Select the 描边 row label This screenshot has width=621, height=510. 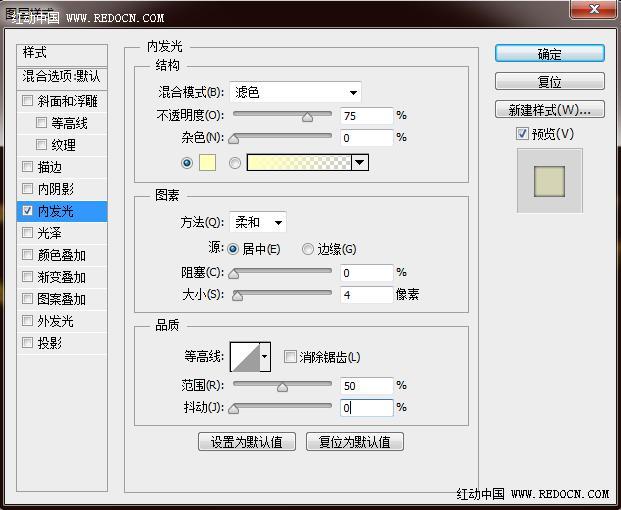pyautogui.click(x=50, y=167)
